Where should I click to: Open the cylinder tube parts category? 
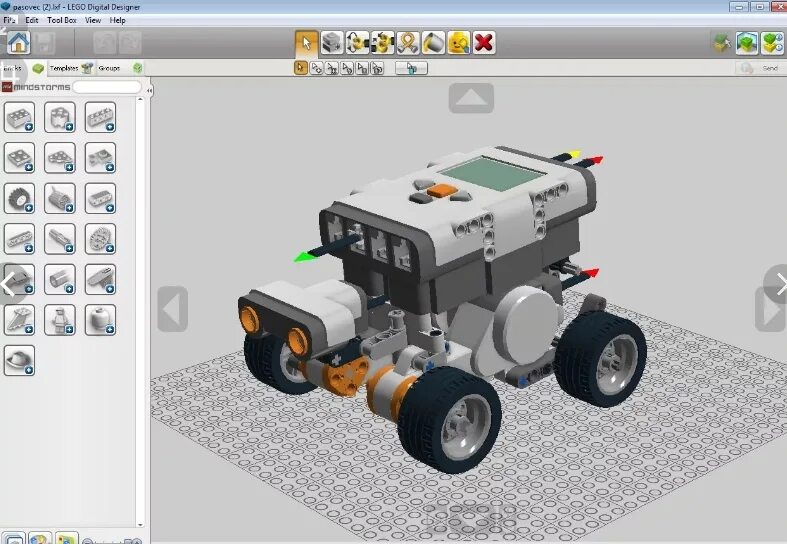[60, 280]
